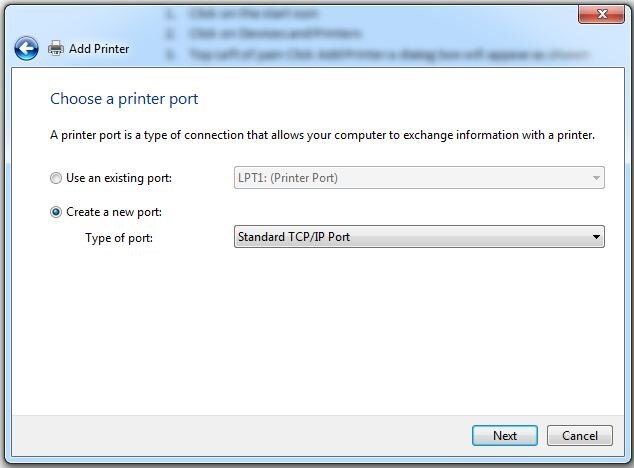Click the printer port description sentence
Screen dimensions: 634x468
pos(322,135)
